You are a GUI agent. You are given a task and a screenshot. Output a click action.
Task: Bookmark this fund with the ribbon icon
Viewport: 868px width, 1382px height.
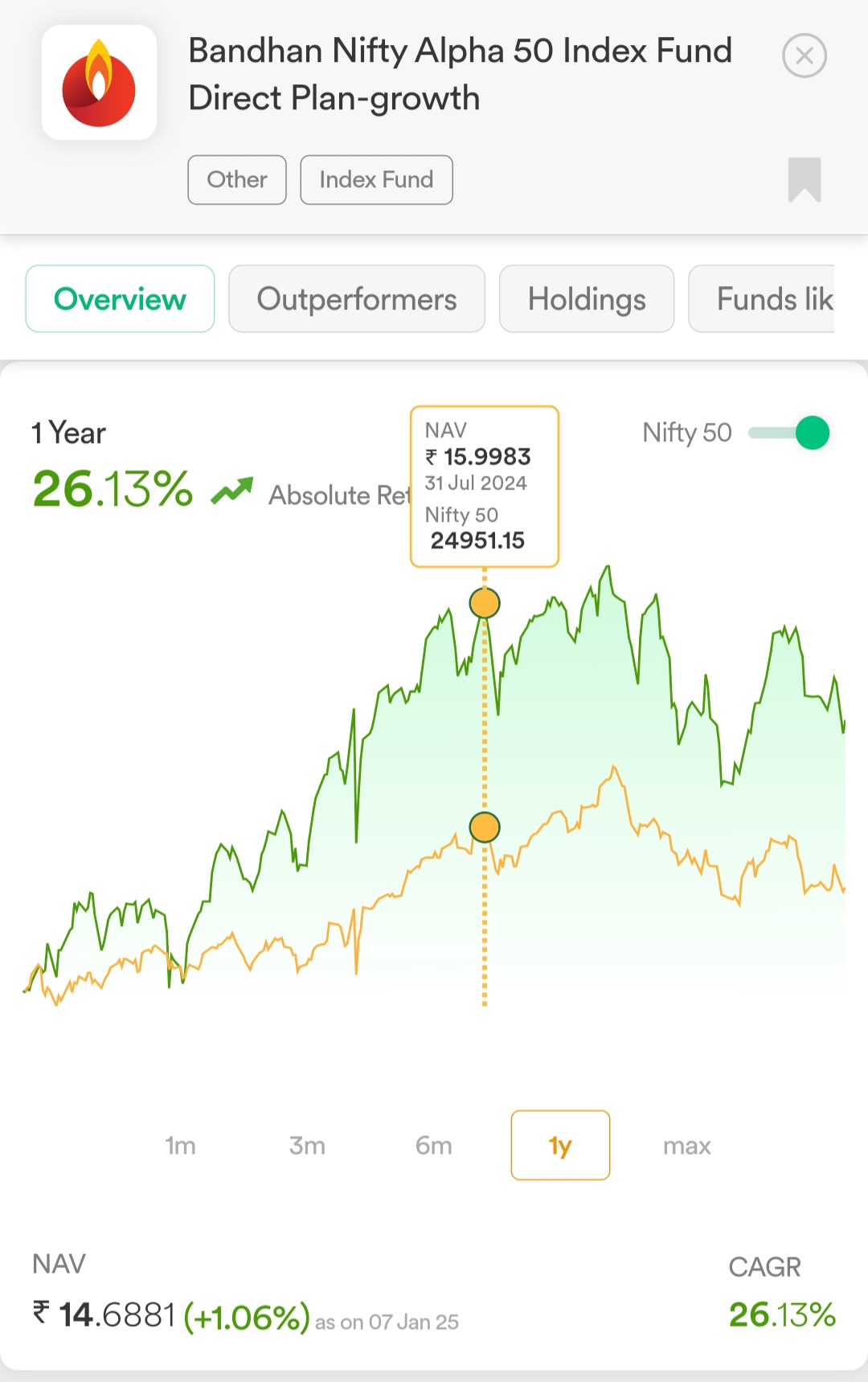pos(805,179)
